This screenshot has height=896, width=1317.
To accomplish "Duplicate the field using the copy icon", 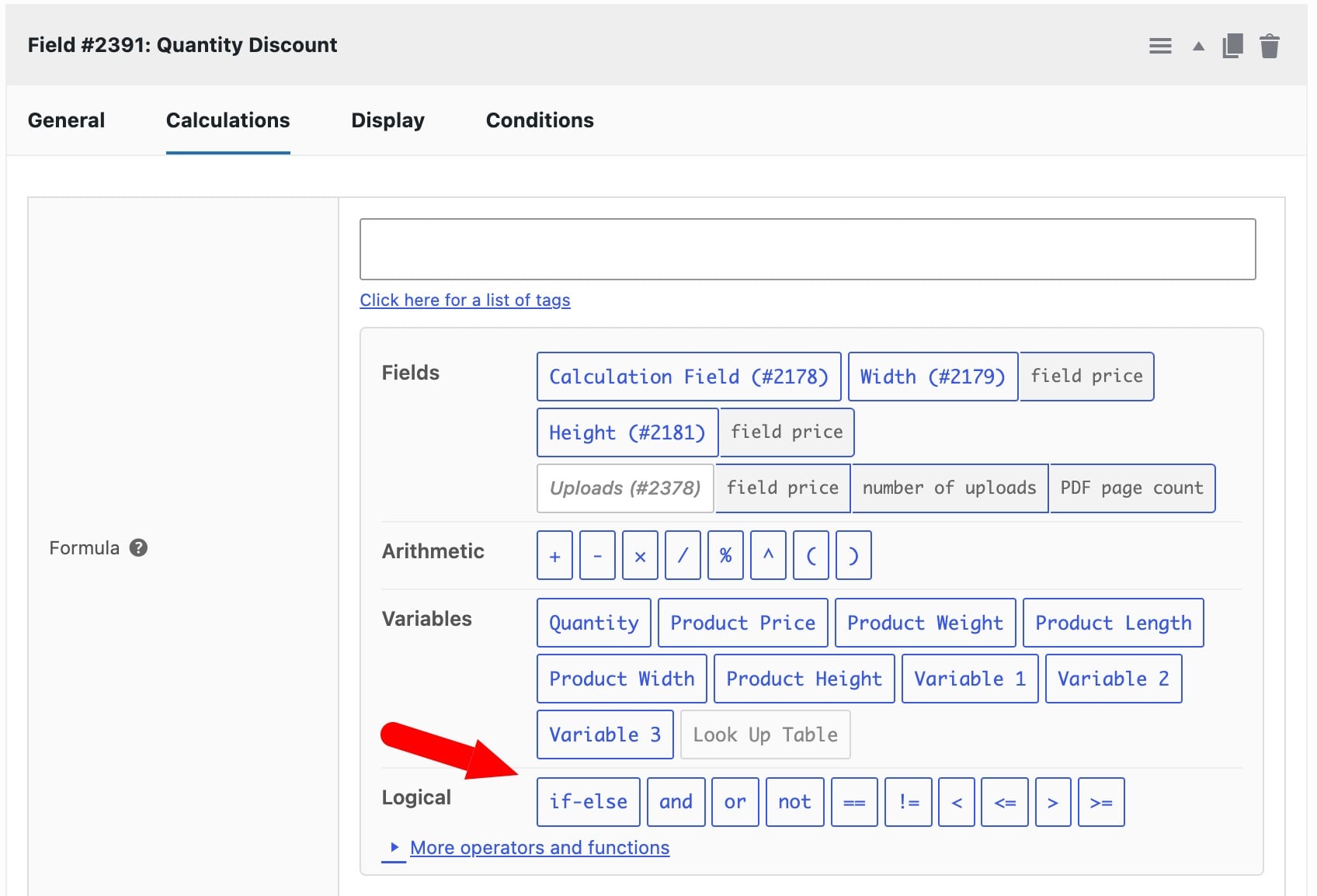I will click(x=1232, y=46).
